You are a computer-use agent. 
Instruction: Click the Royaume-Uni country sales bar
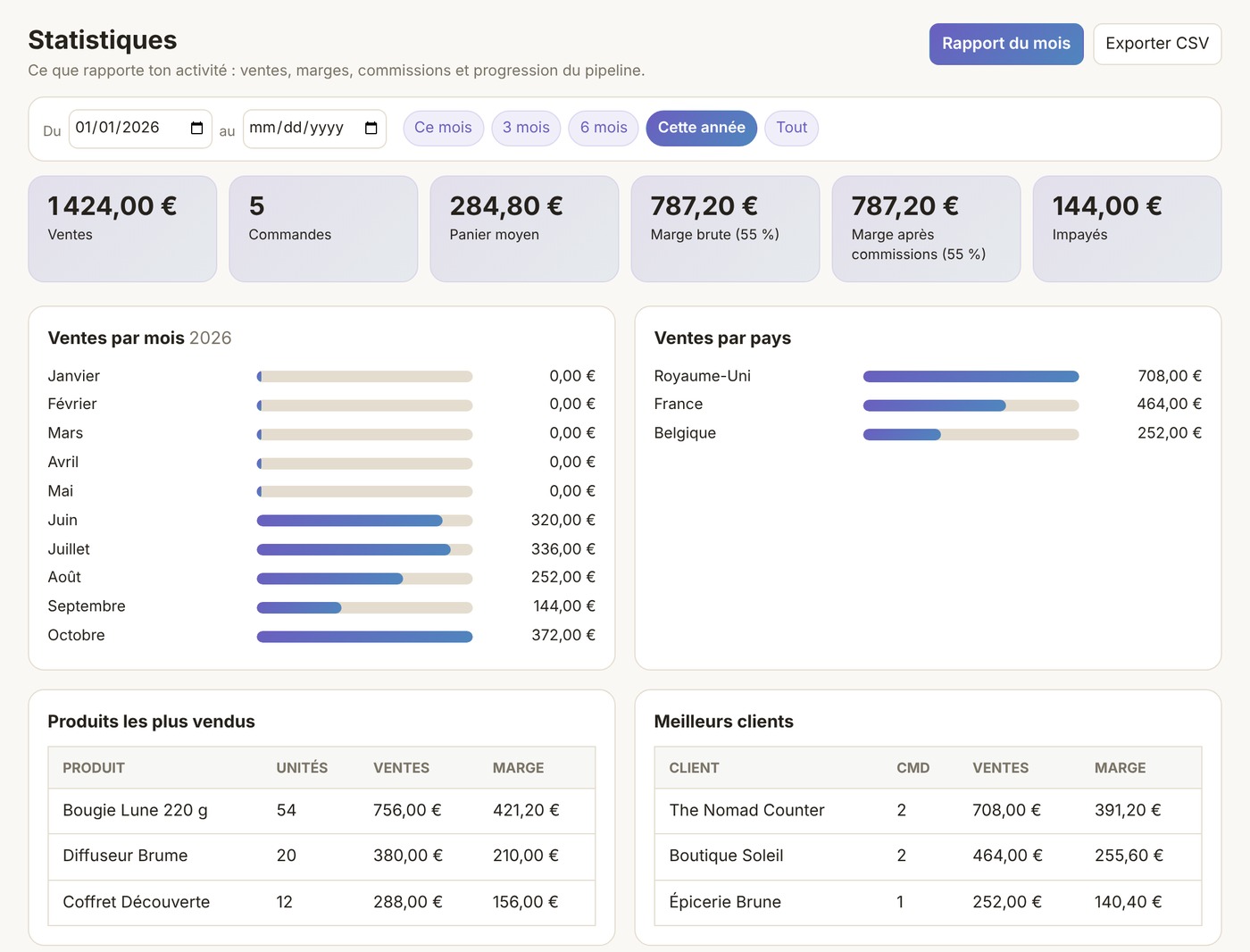971,377
